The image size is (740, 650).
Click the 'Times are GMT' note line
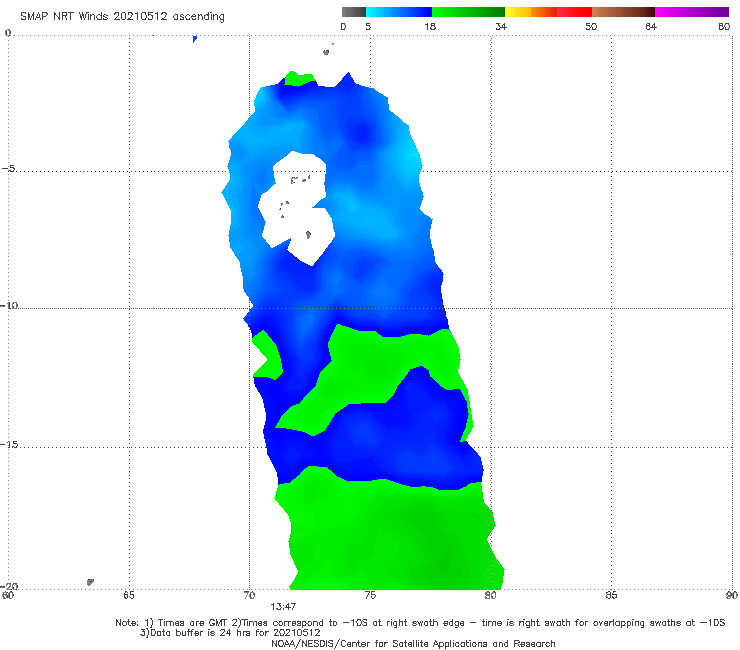click(420, 623)
